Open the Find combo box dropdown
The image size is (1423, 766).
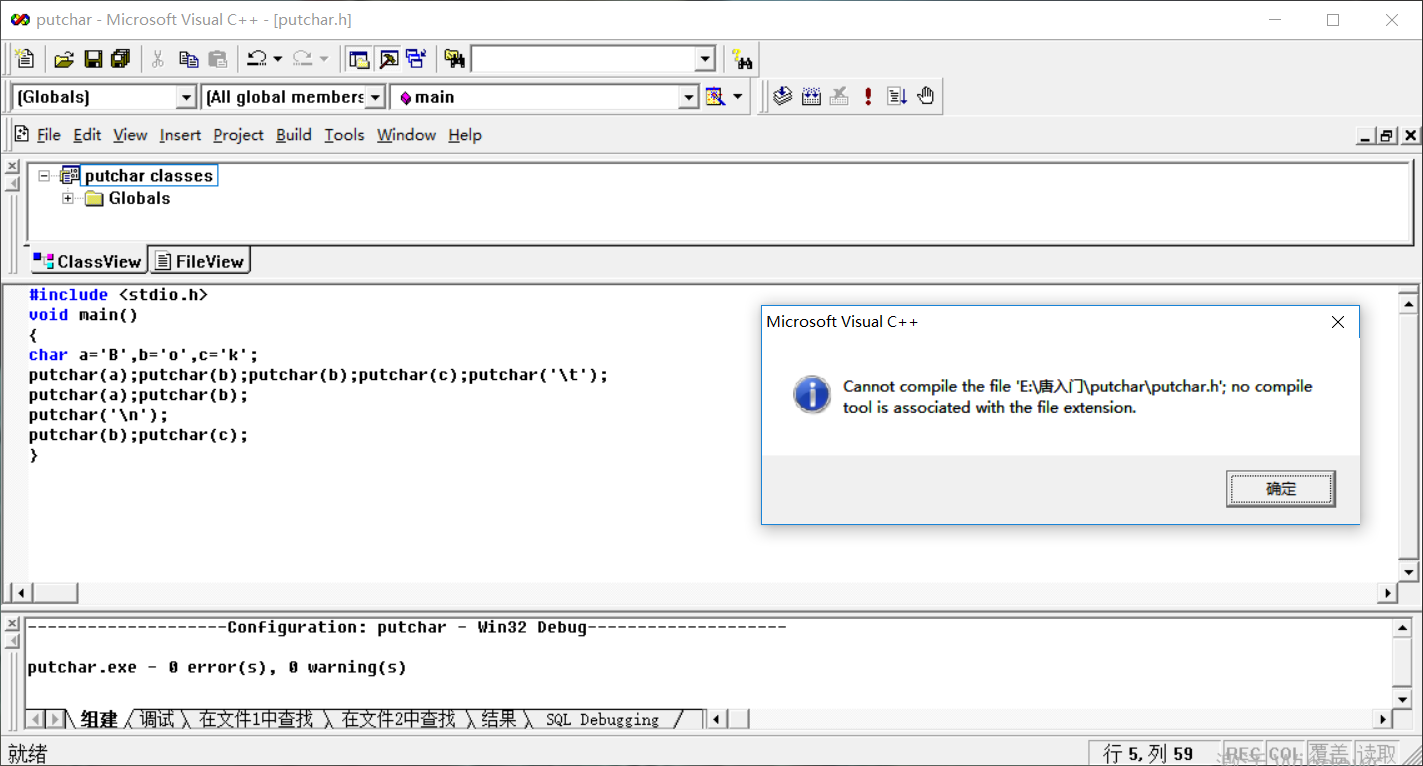[x=706, y=59]
